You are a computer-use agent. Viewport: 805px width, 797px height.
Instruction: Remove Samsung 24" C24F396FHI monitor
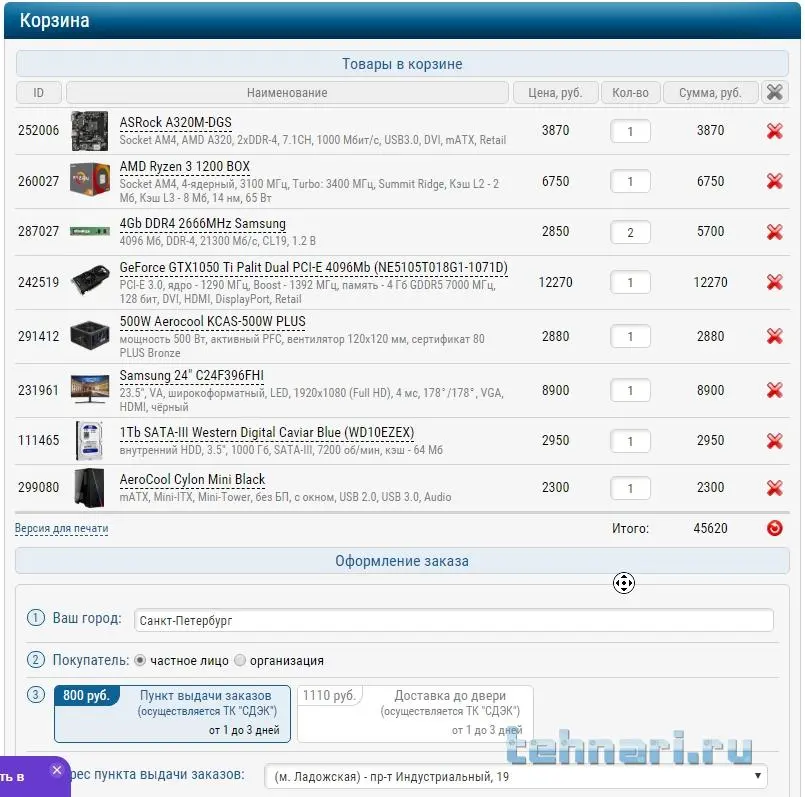pos(774,390)
